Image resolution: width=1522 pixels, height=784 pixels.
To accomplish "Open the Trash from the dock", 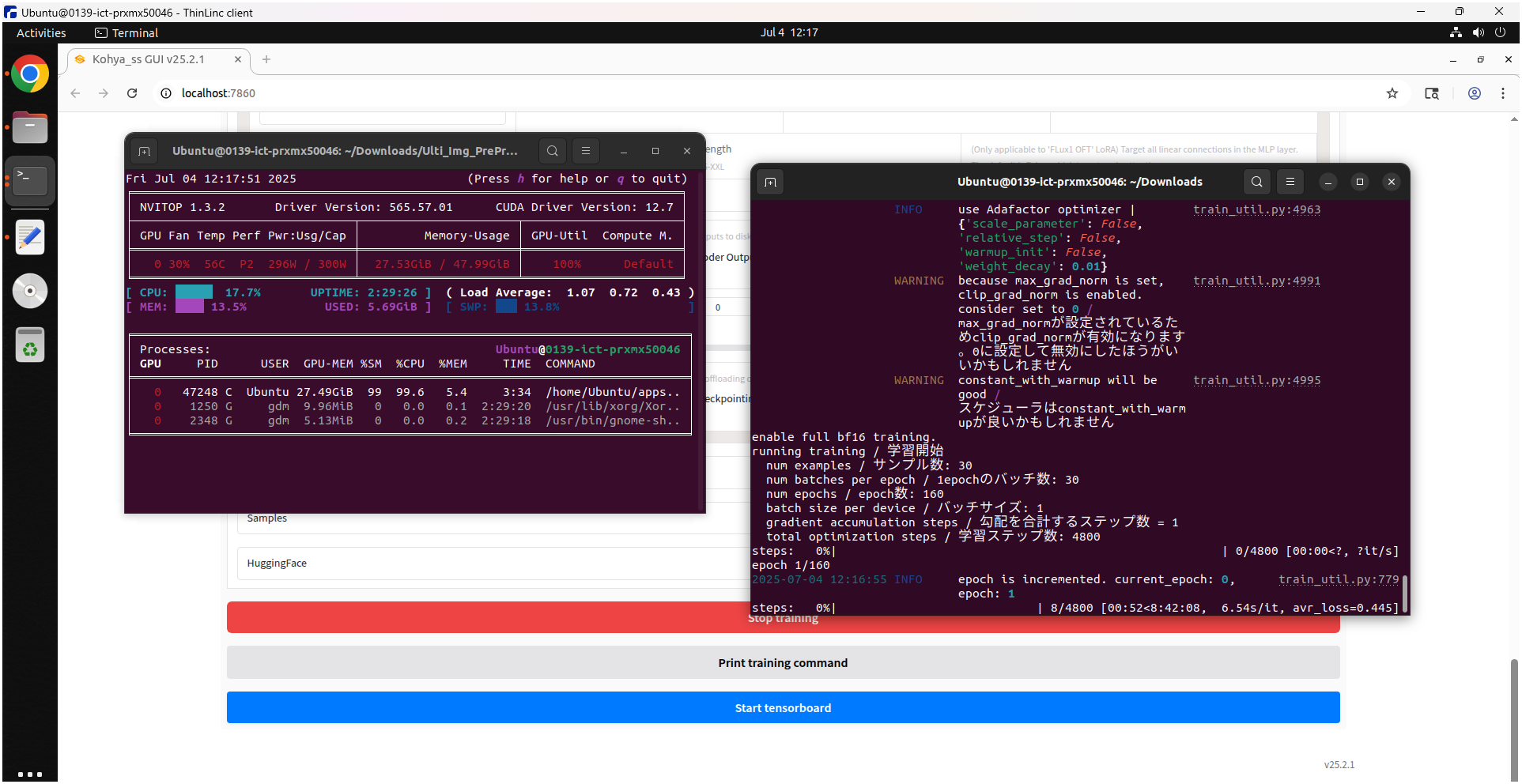I will pos(30,345).
